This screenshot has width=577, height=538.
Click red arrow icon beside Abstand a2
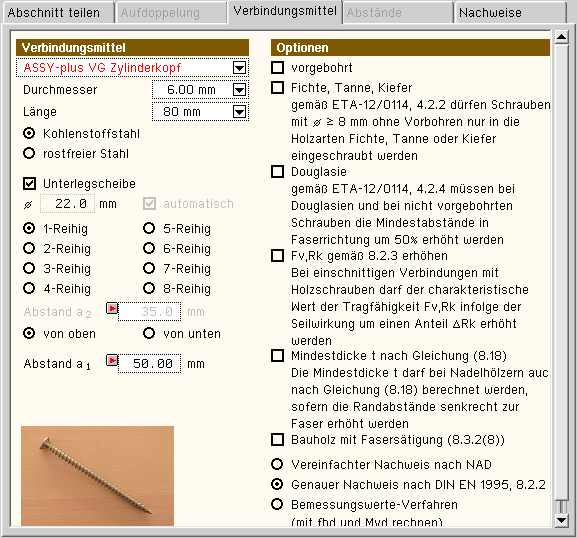[112, 308]
